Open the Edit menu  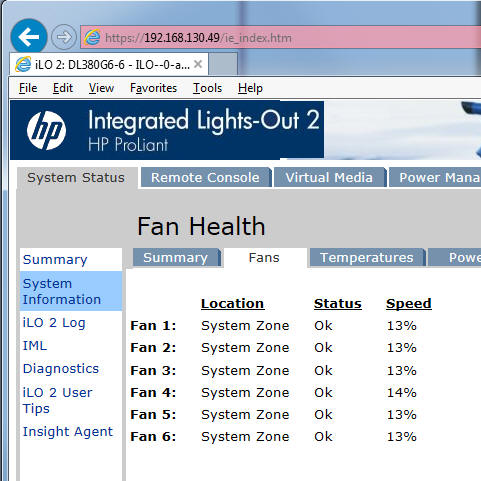(x=63, y=88)
